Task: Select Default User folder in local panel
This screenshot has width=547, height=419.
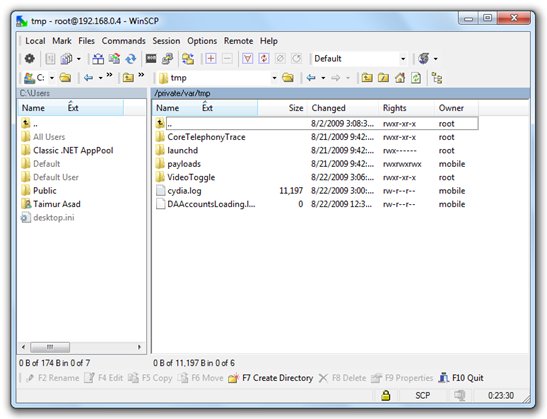Action: [56, 177]
